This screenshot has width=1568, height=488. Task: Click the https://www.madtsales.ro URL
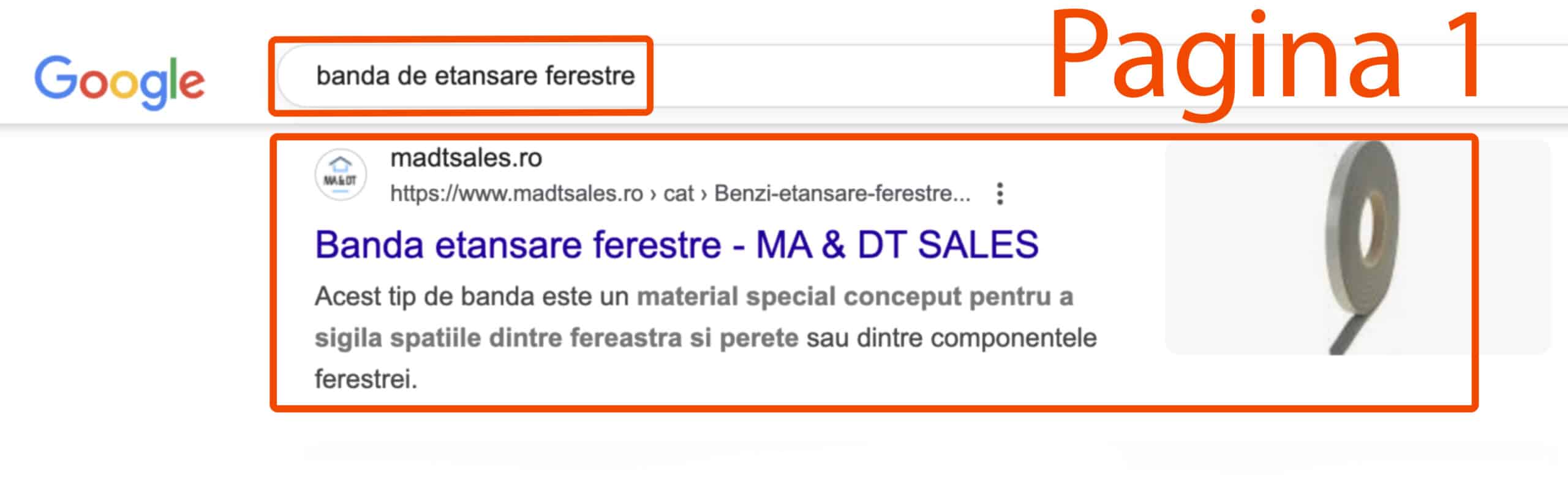tap(516, 193)
